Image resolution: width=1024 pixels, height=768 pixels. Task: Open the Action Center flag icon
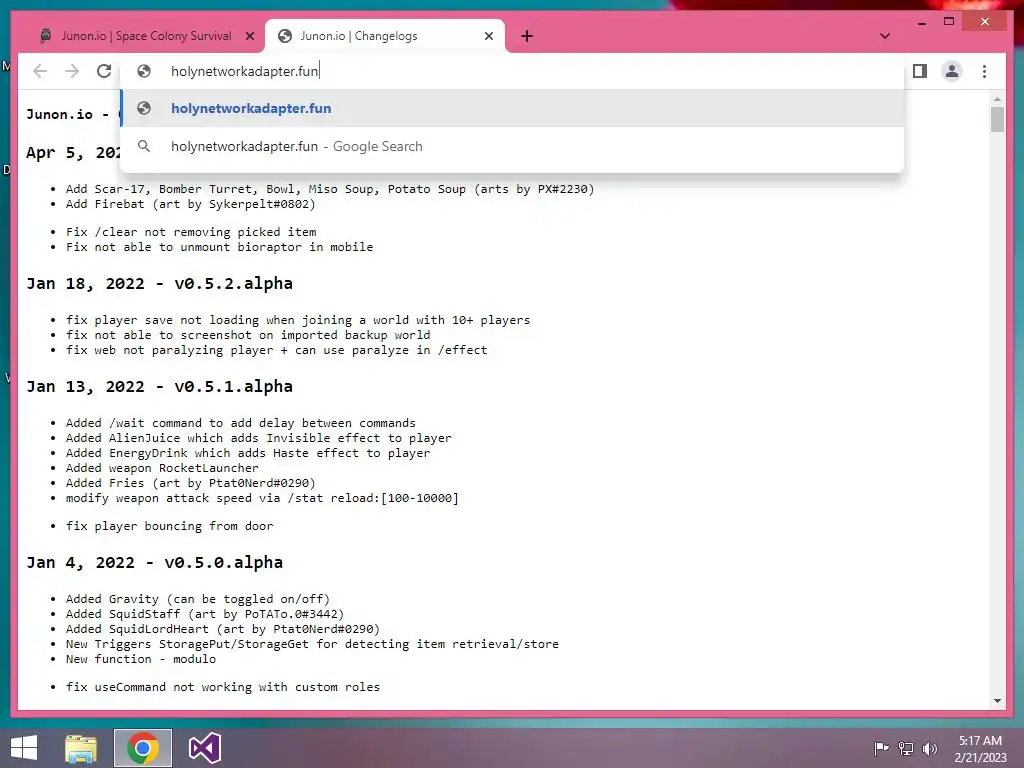[x=881, y=748]
